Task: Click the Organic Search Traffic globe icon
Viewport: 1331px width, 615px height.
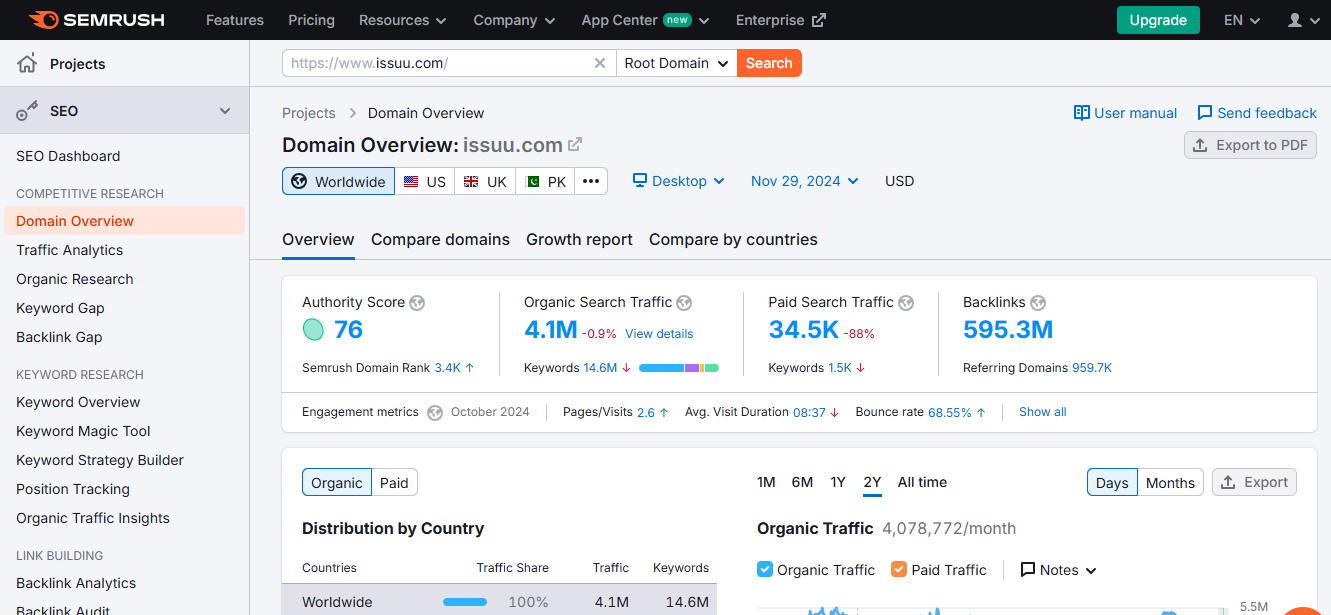Action: [x=684, y=303]
